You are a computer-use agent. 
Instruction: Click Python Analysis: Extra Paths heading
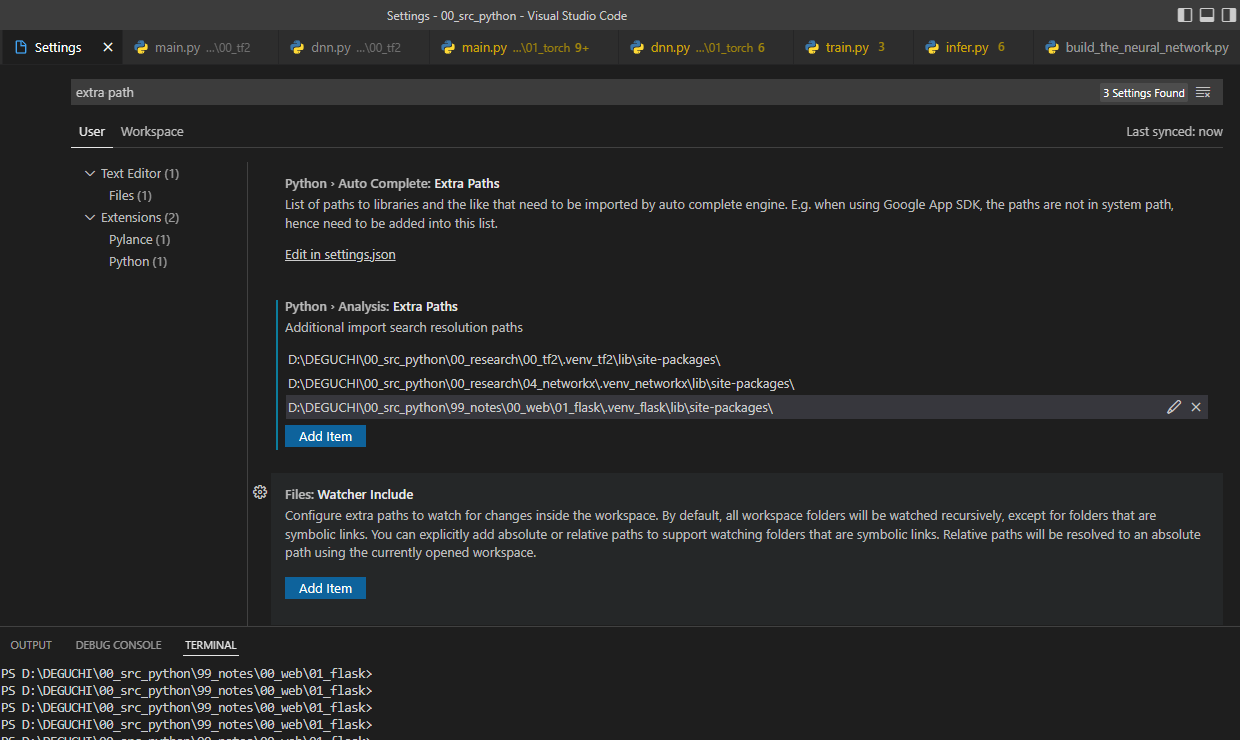pyautogui.click(x=371, y=306)
